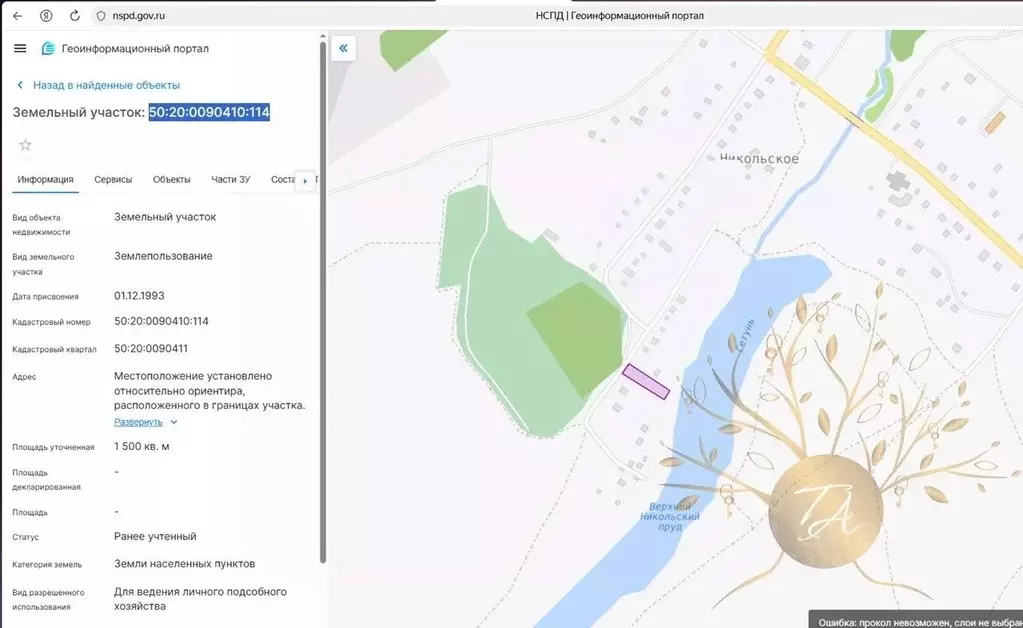Expand full address via Развернуть
The height and width of the screenshot is (628, 1023).
click(138, 422)
